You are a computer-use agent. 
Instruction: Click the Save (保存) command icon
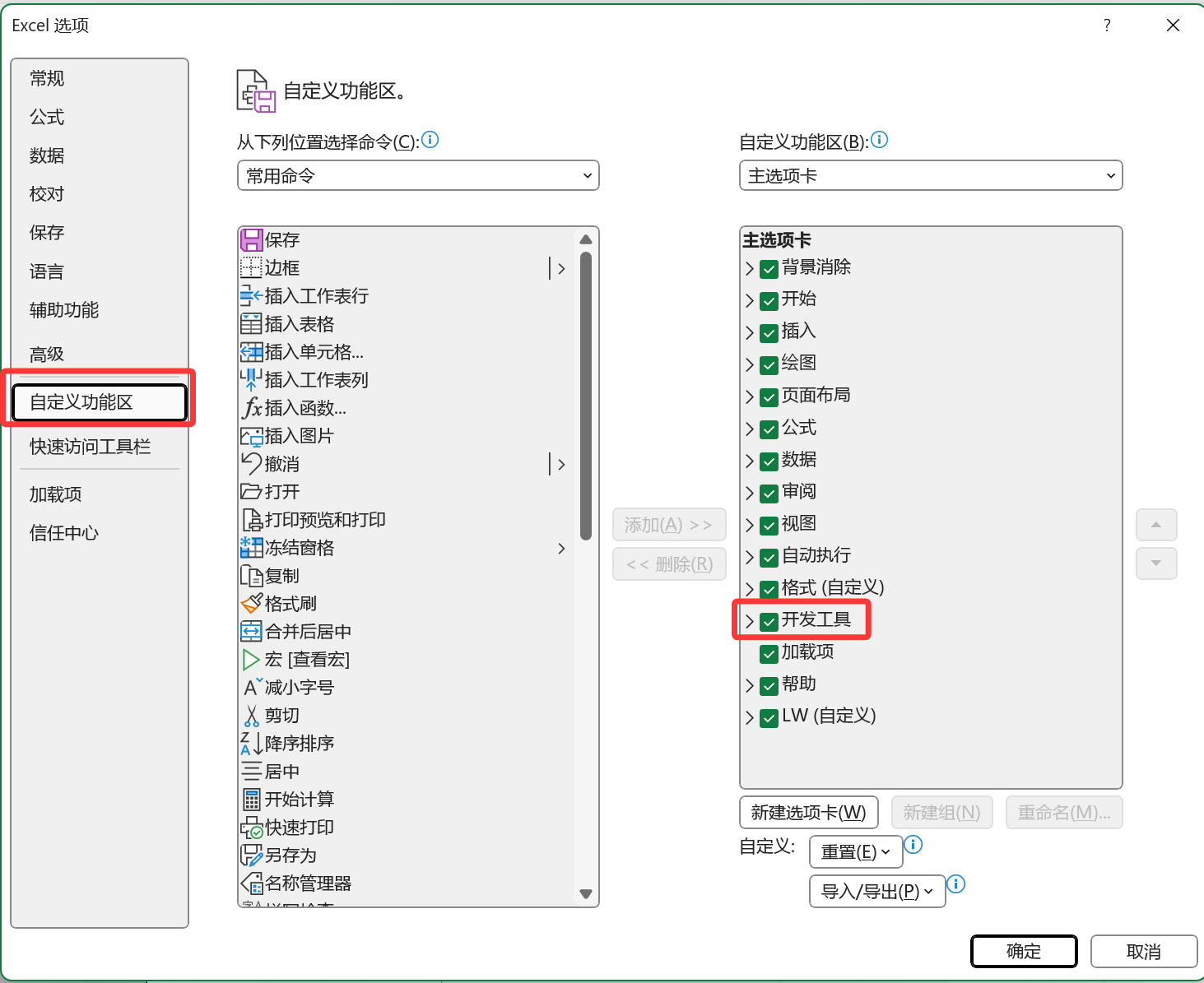click(251, 240)
